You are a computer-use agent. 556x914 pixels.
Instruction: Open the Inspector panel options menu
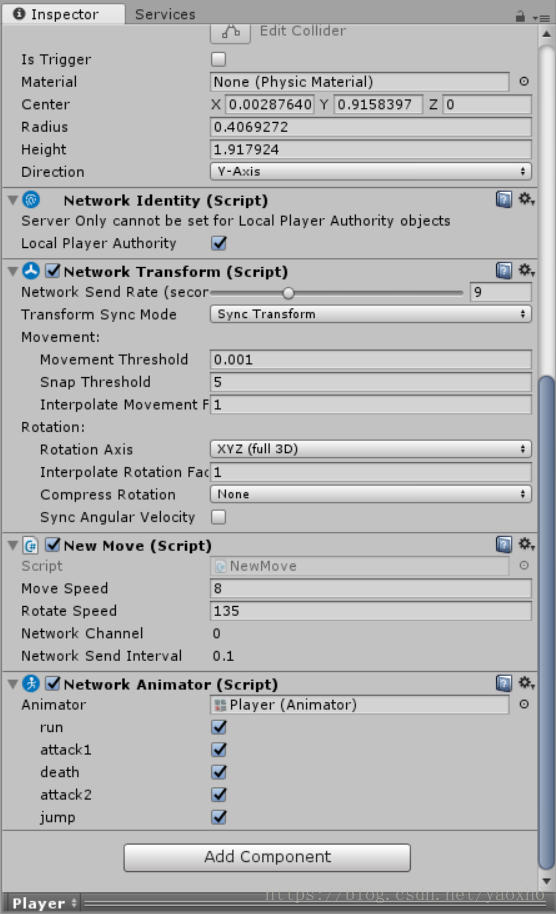pyautogui.click(x=541, y=17)
